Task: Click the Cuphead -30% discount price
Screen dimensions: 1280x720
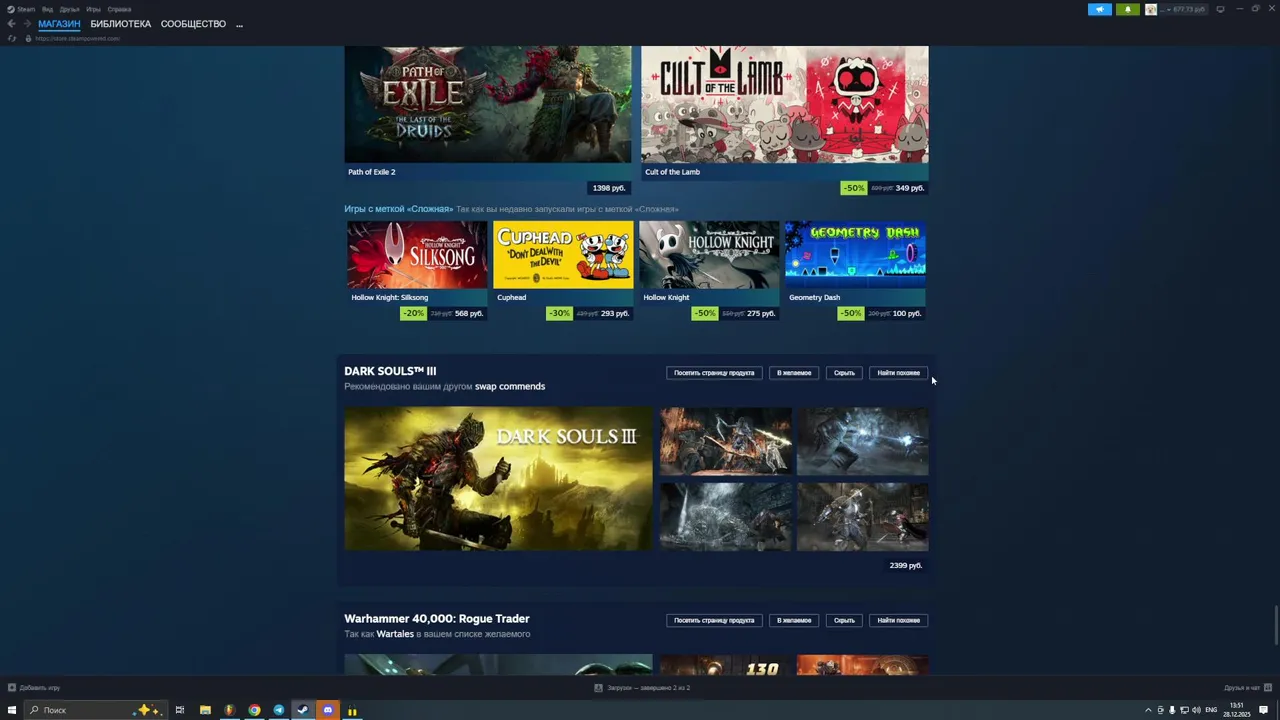Action: tap(589, 313)
